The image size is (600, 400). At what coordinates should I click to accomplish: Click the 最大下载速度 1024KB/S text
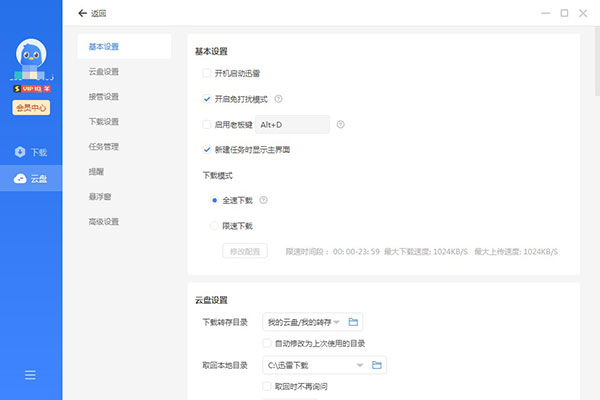point(426,252)
